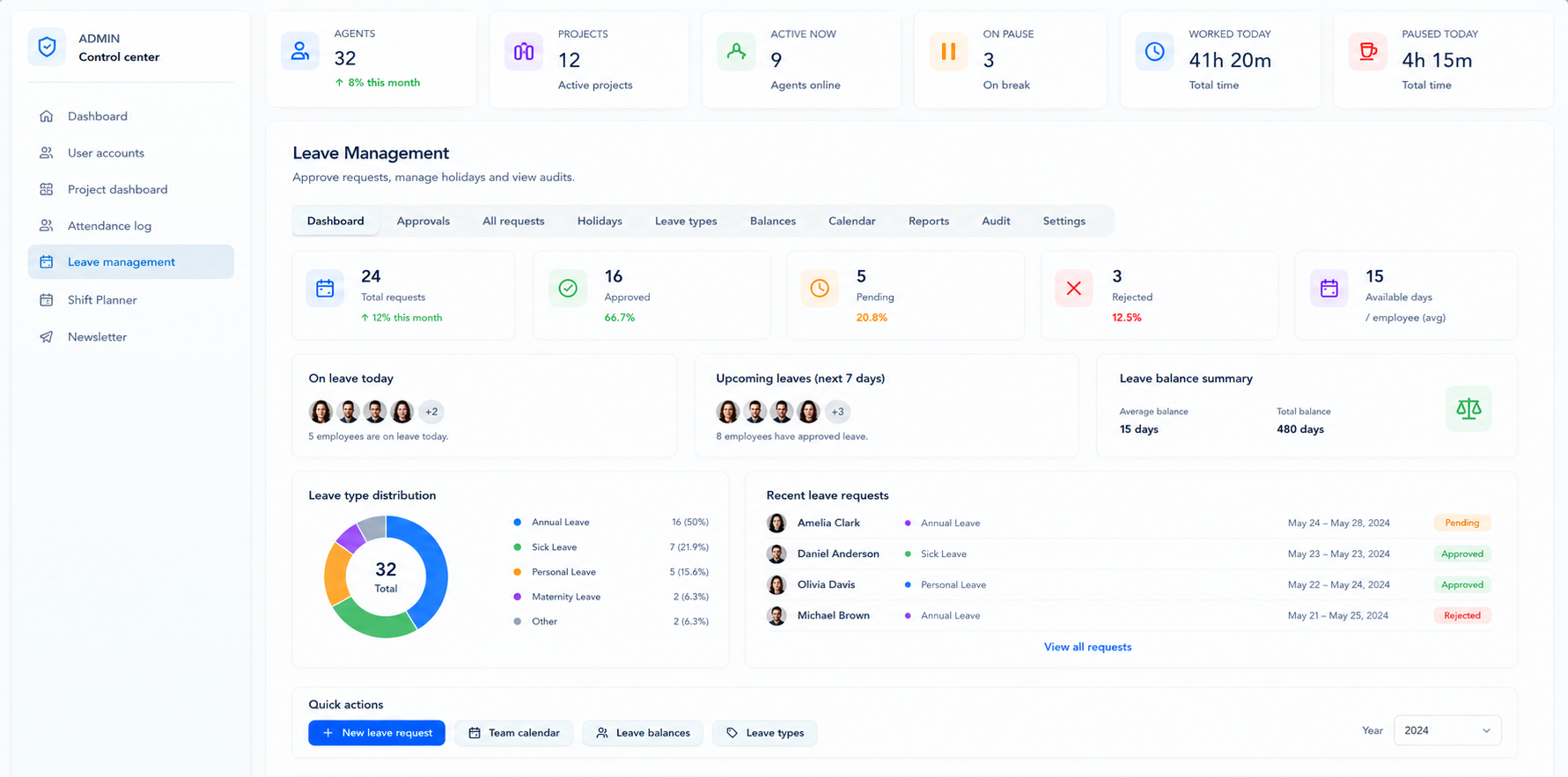1568x777 pixels.
Task: Open Attendance log in the sidebar
Action: point(131,226)
